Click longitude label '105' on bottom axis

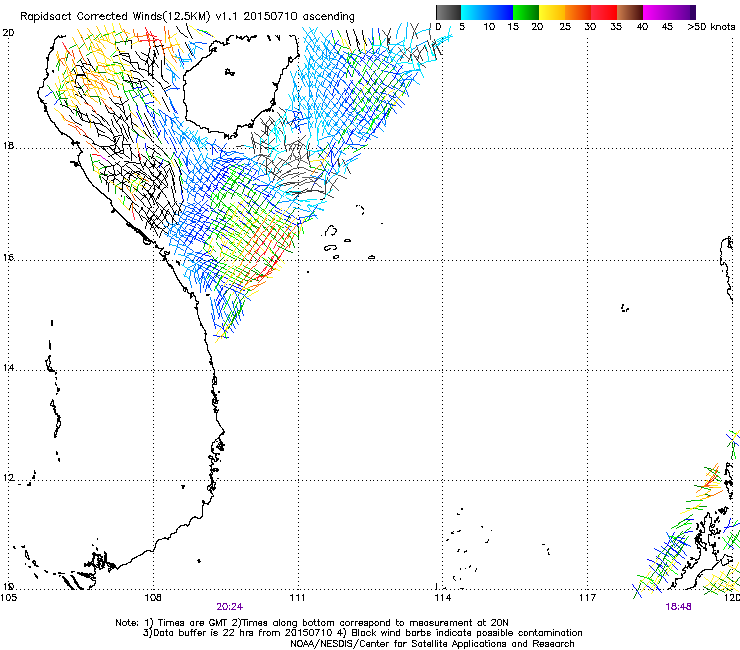(x=8, y=598)
